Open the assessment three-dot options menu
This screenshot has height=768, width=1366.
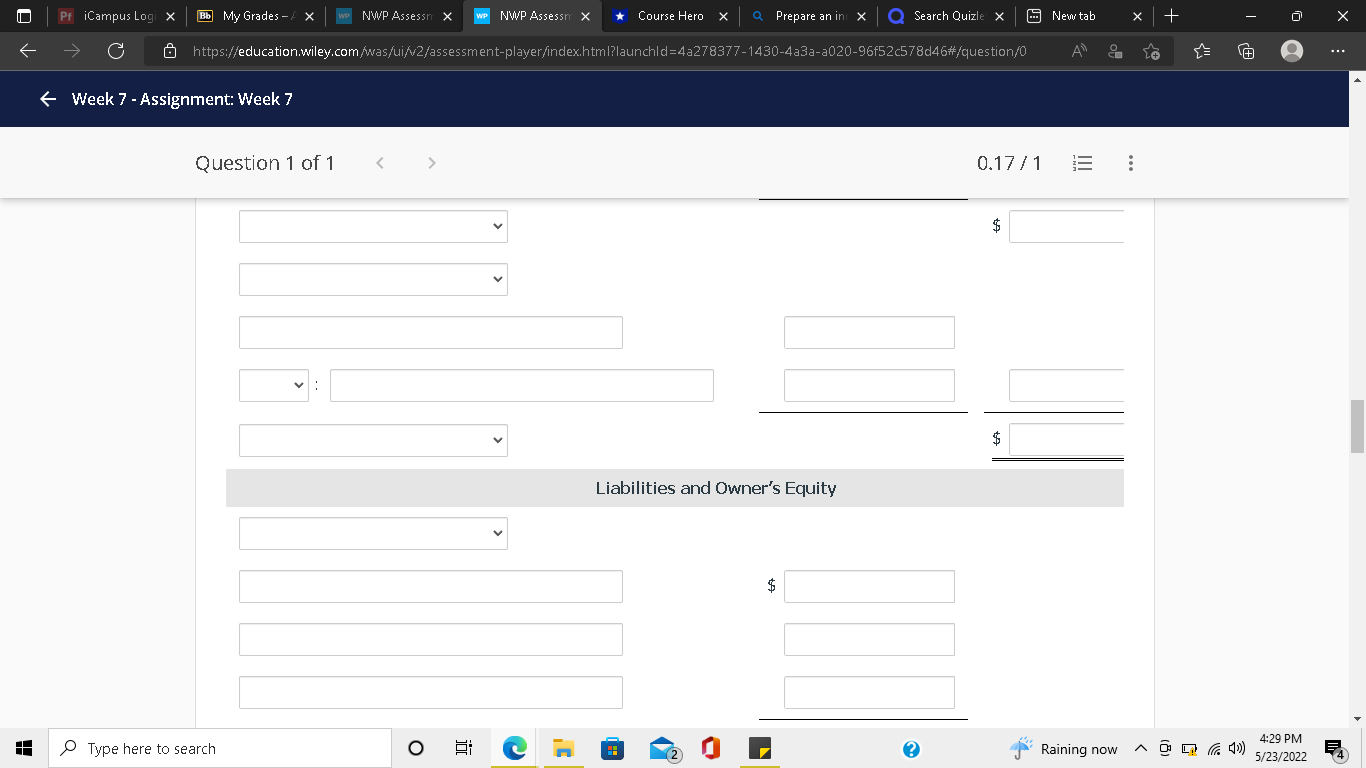click(1130, 163)
